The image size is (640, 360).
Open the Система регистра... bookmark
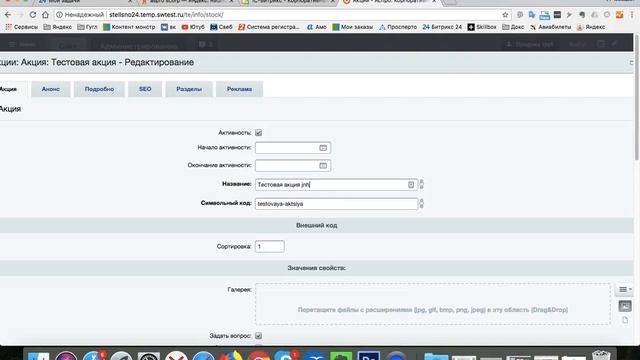(269, 27)
